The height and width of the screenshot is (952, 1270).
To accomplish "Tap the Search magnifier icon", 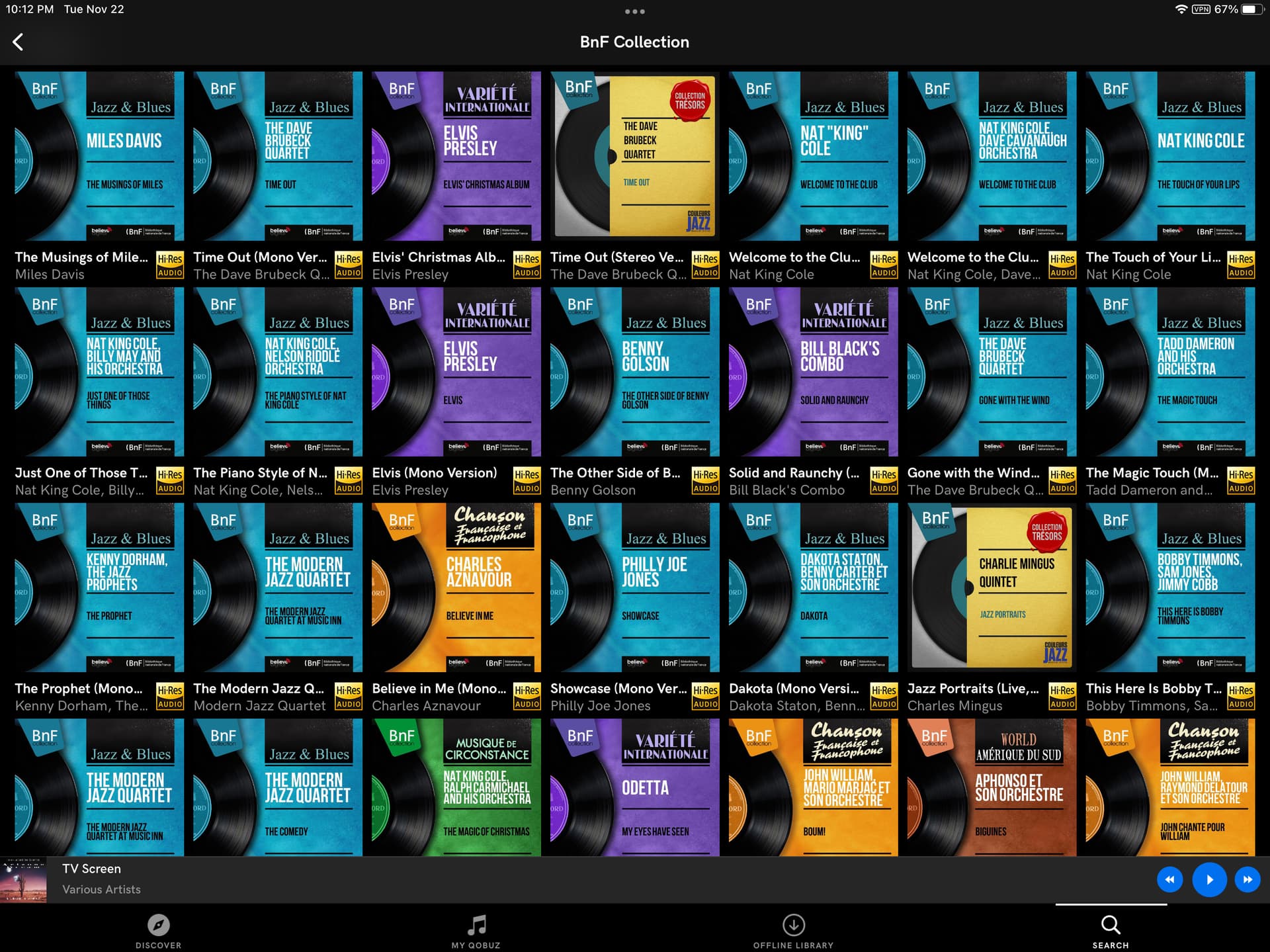I will 1111,924.
